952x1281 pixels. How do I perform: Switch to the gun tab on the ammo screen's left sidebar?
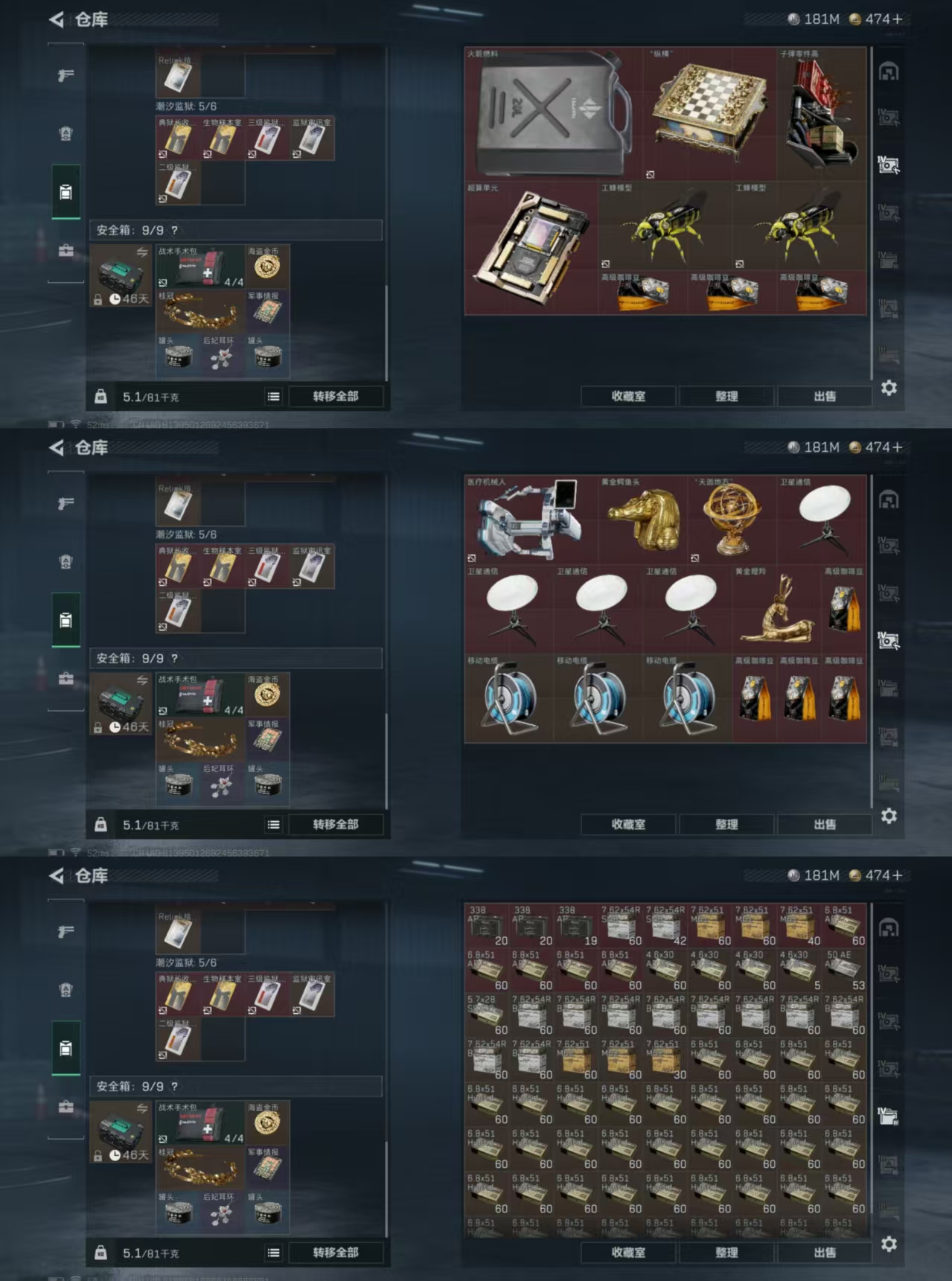coord(66,931)
